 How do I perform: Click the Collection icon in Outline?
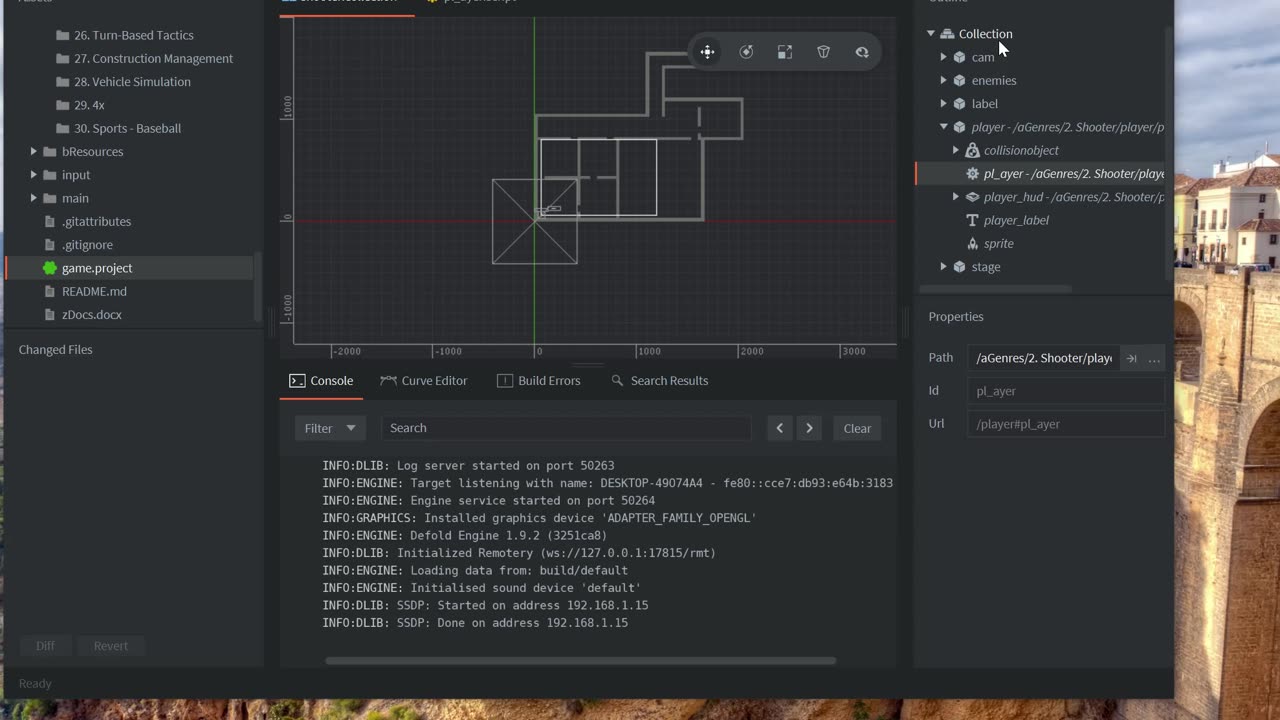point(947,34)
